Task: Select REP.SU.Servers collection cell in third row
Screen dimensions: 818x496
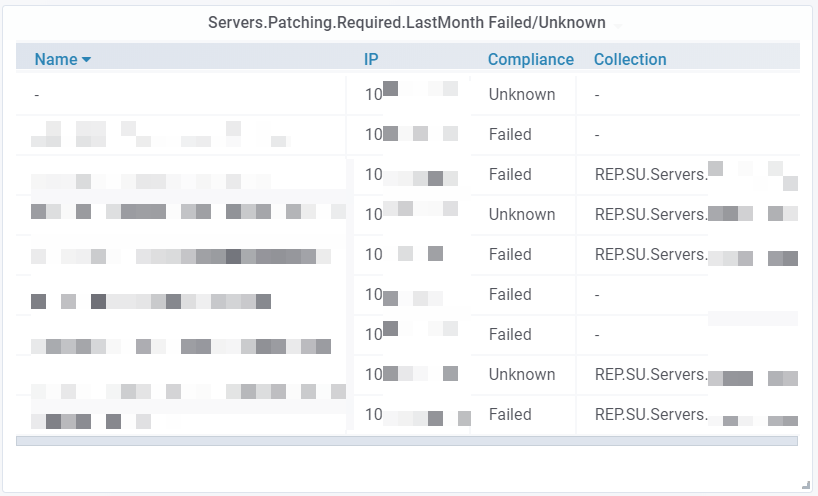Action: point(651,175)
